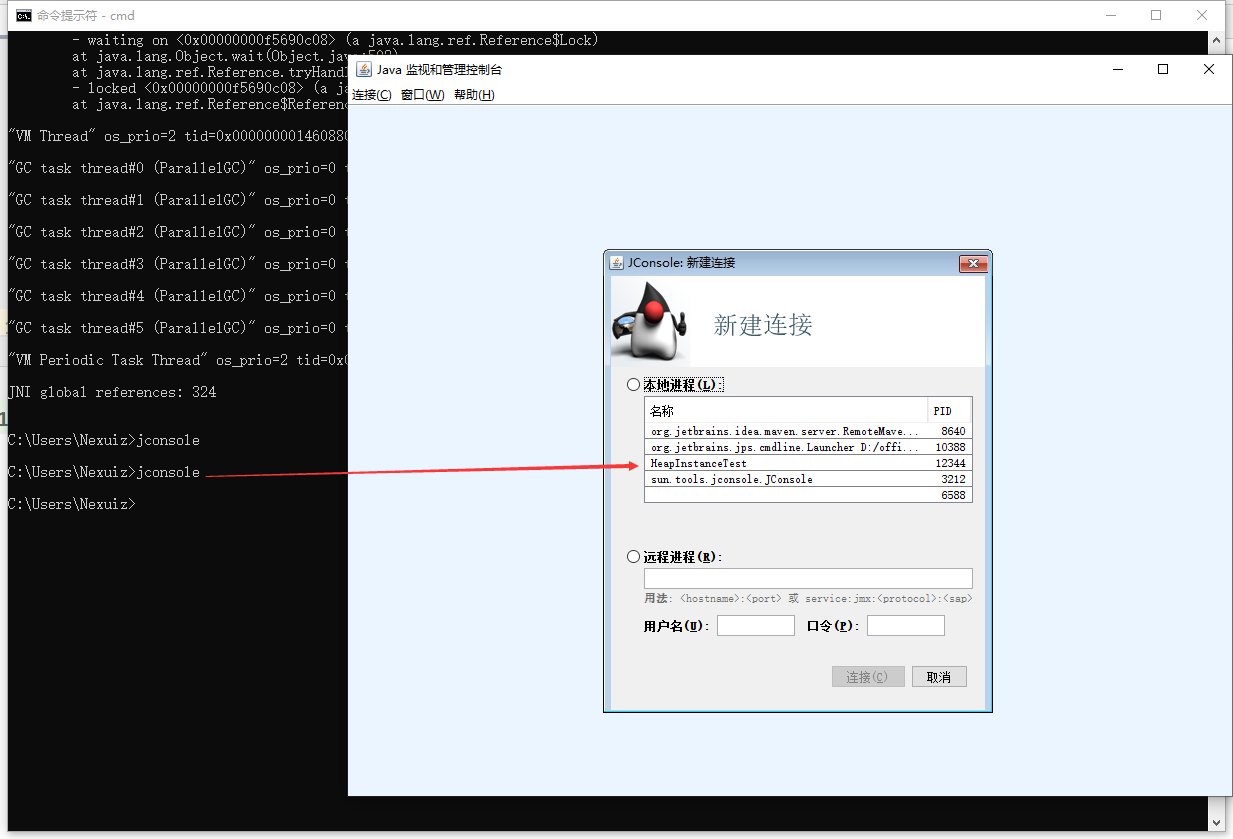Select the unnamed process with PID 6588
Image resolution: width=1233 pixels, height=839 pixels.
(808, 495)
